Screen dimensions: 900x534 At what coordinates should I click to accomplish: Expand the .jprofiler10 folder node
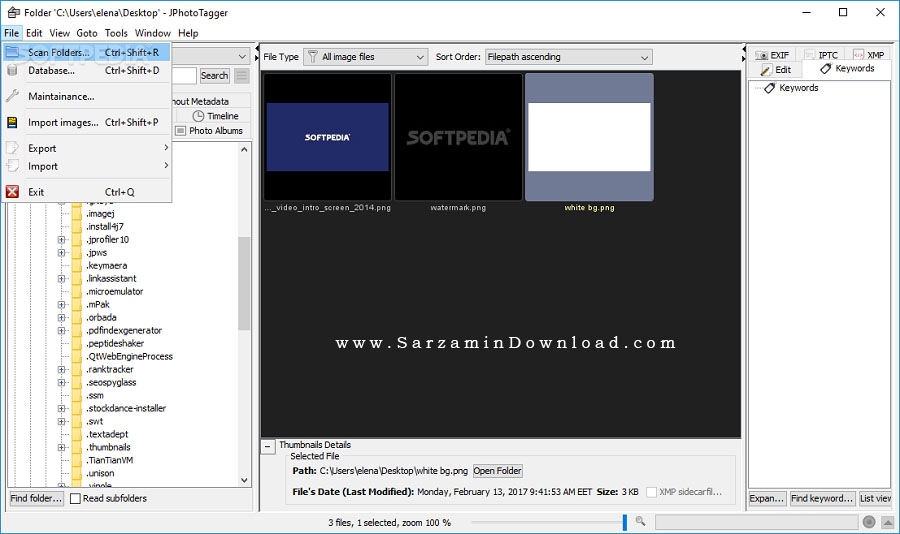coord(61,239)
